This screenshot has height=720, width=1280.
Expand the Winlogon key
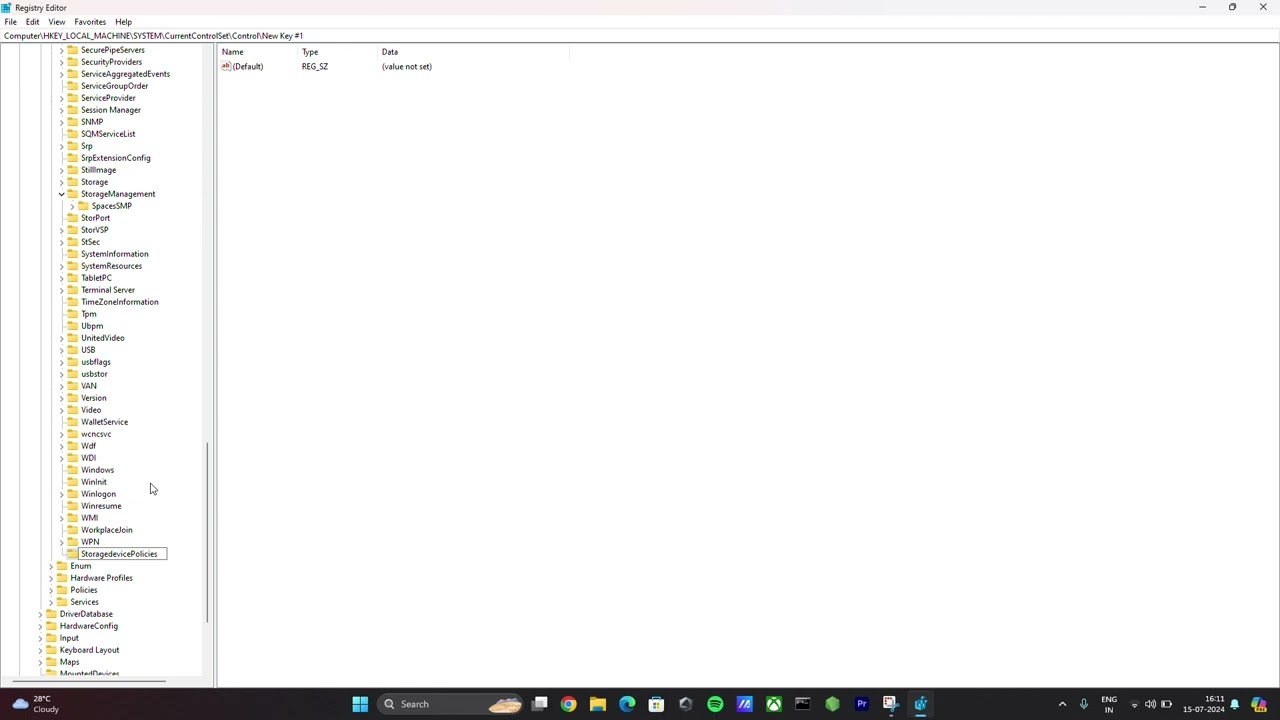[62, 494]
